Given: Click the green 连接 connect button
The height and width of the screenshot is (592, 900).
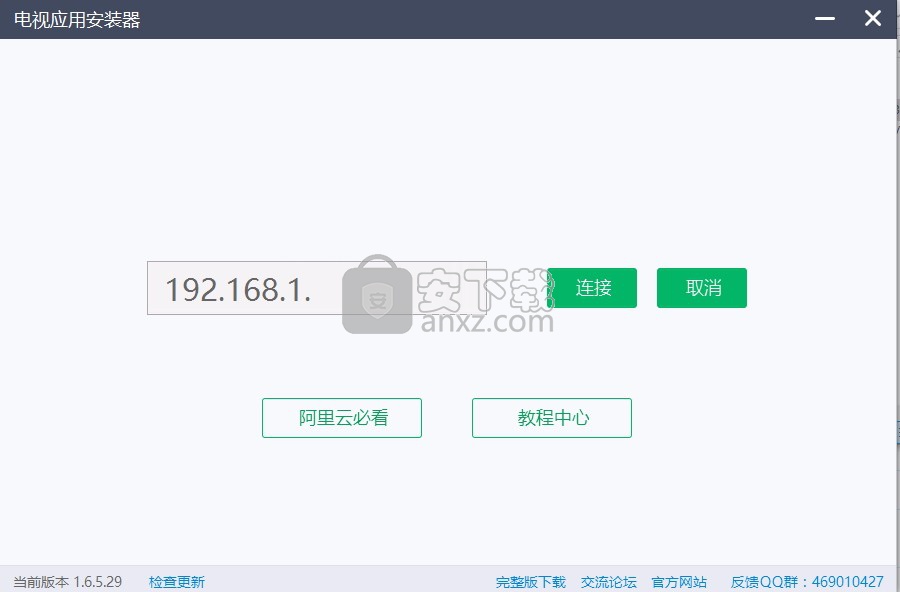Looking at the screenshot, I should click(592, 288).
